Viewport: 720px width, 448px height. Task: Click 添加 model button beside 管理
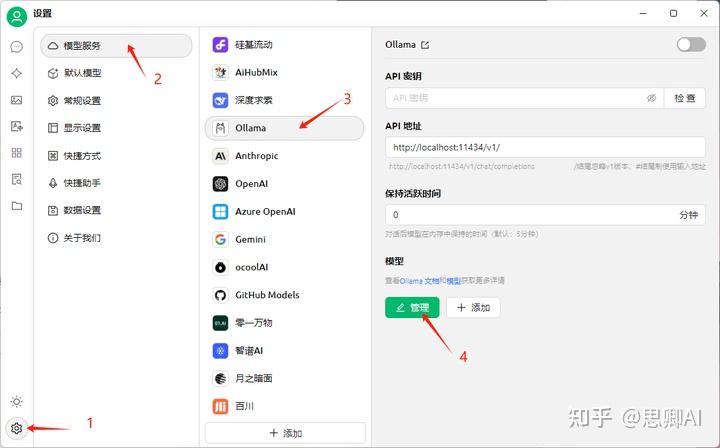(473, 308)
